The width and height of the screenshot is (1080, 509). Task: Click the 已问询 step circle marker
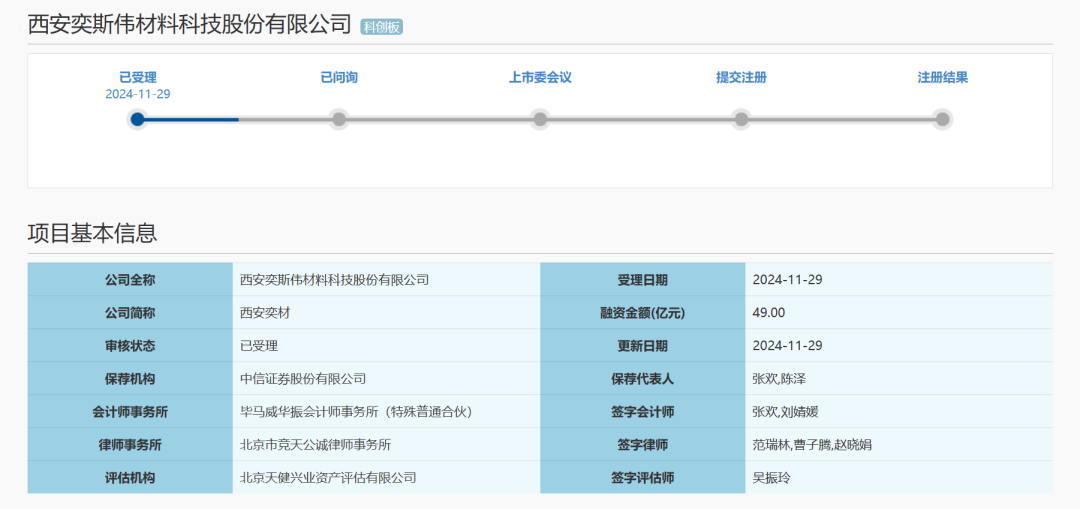pyautogui.click(x=339, y=119)
